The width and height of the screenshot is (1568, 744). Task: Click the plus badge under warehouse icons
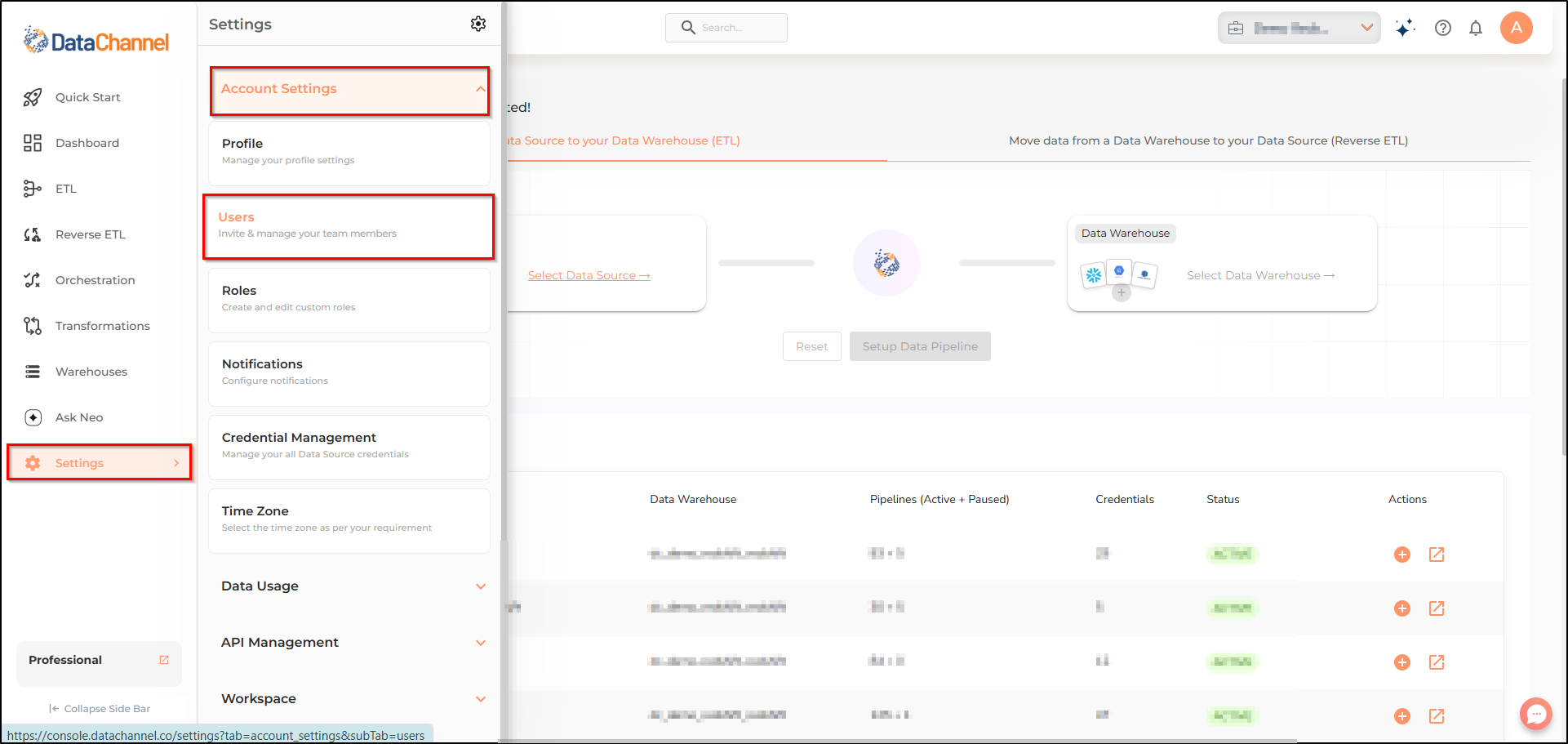(x=1122, y=292)
